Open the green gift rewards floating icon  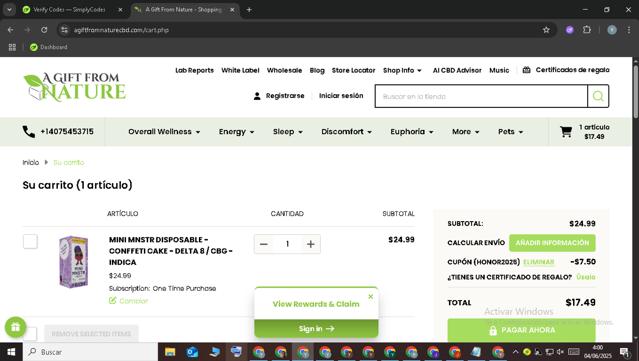point(15,327)
